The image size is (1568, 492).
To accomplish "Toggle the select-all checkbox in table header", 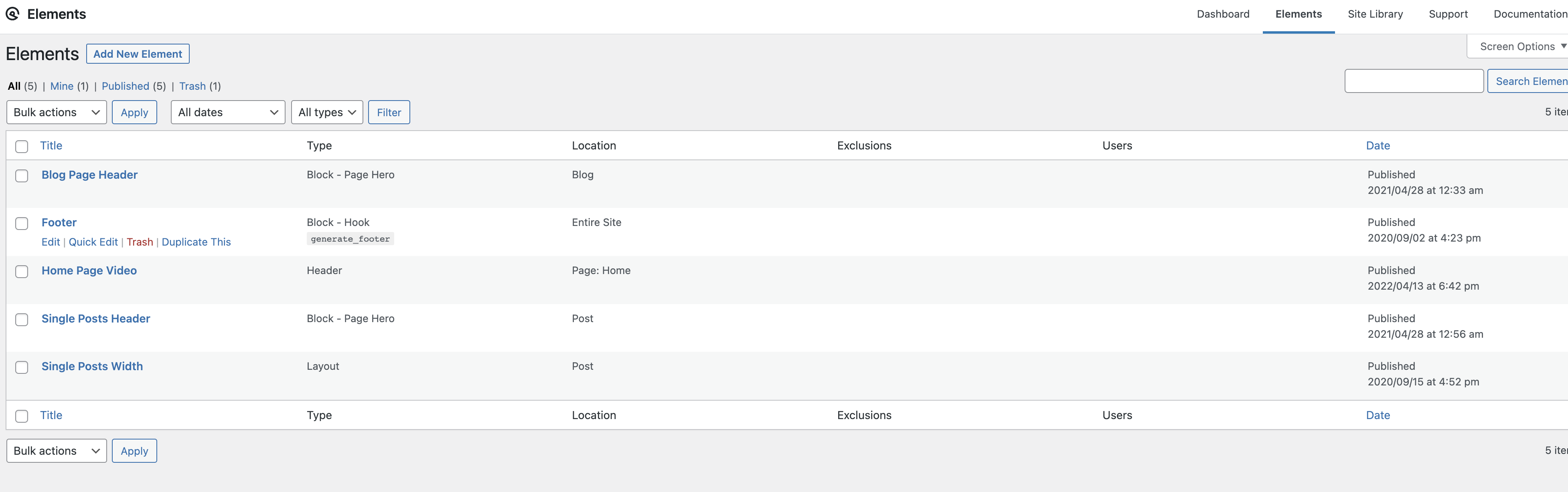I will [22, 147].
